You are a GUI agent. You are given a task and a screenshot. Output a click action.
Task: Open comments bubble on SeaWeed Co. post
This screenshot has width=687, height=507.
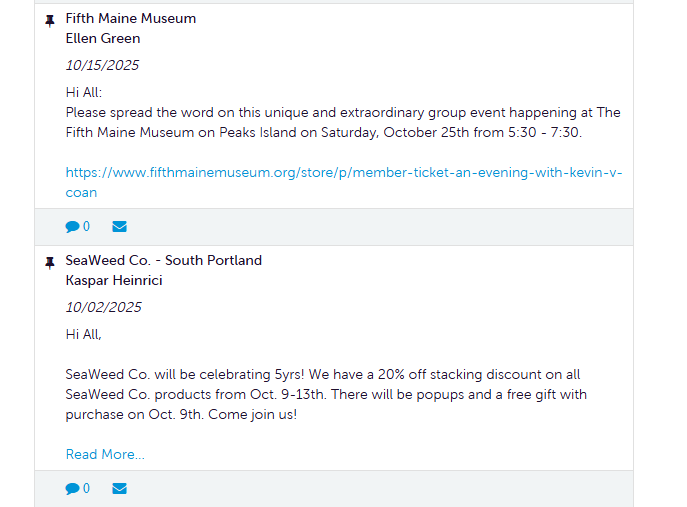(72, 489)
